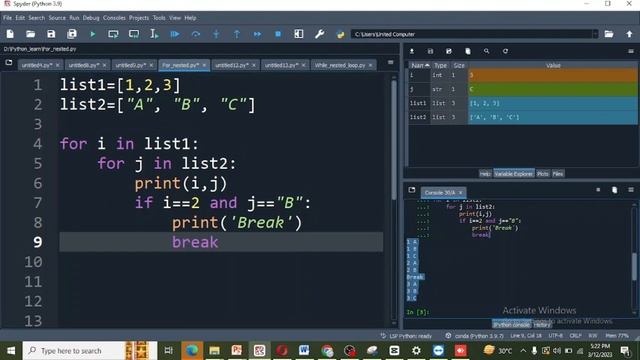This screenshot has width=640, height=360.
Task: Step into function debugger icon
Action: click(216, 34)
